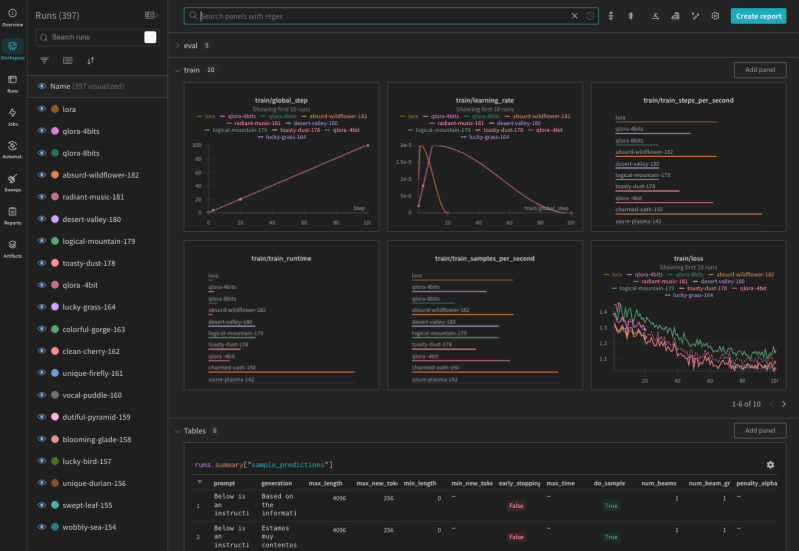The height and width of the screenshot is (551, 799).
Task: Open the Jobs section in sidebar
Action: pos(12,116)
